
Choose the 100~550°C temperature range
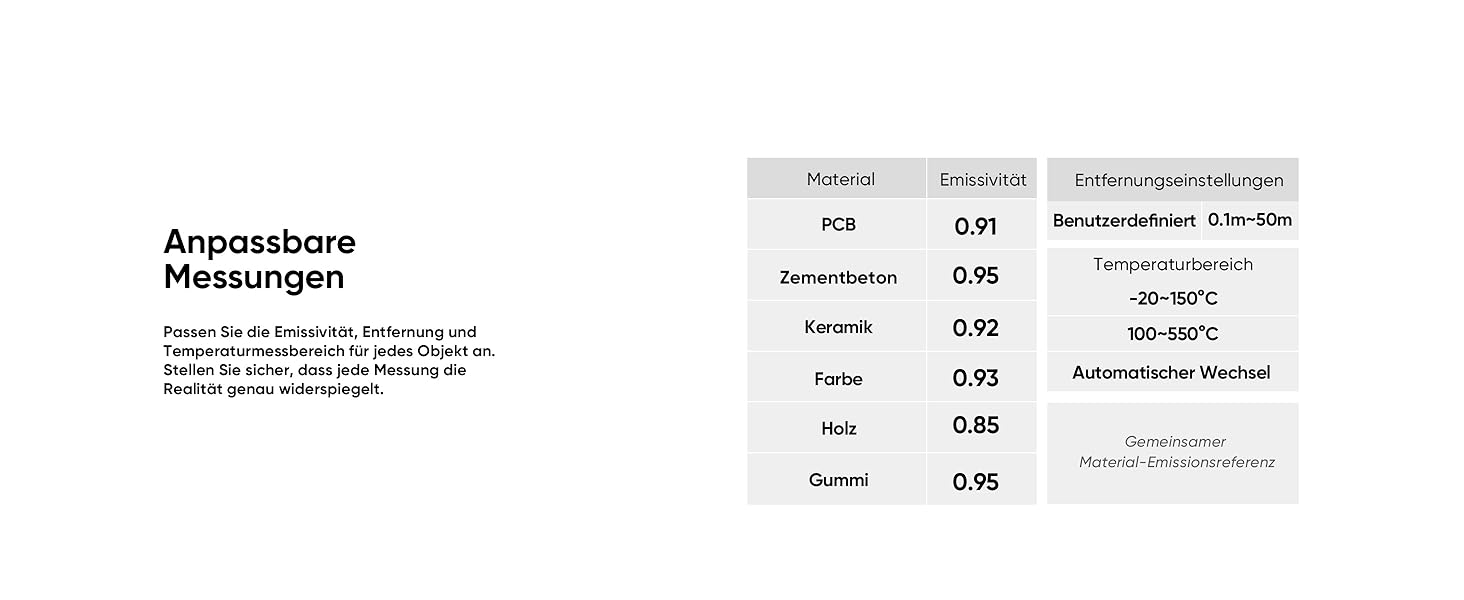click(1172, 334)
